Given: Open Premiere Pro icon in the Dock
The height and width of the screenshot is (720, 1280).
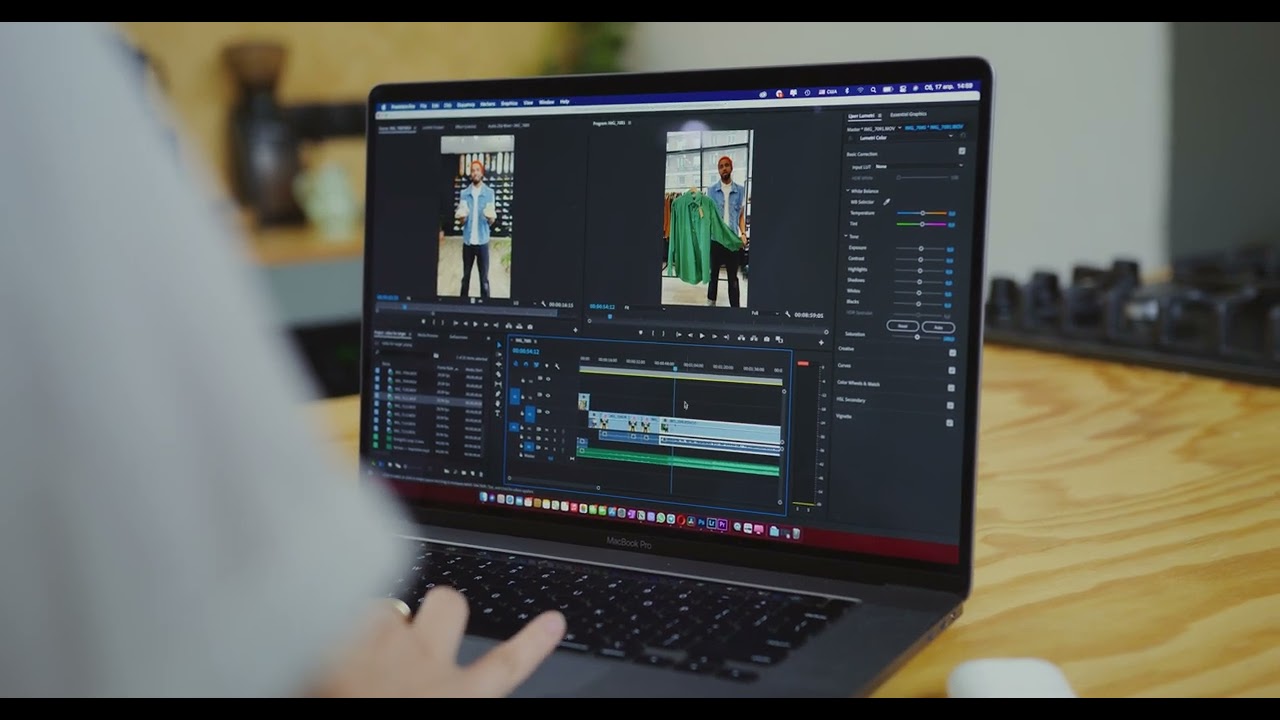Looking at the screenshot, I should 722,524.
